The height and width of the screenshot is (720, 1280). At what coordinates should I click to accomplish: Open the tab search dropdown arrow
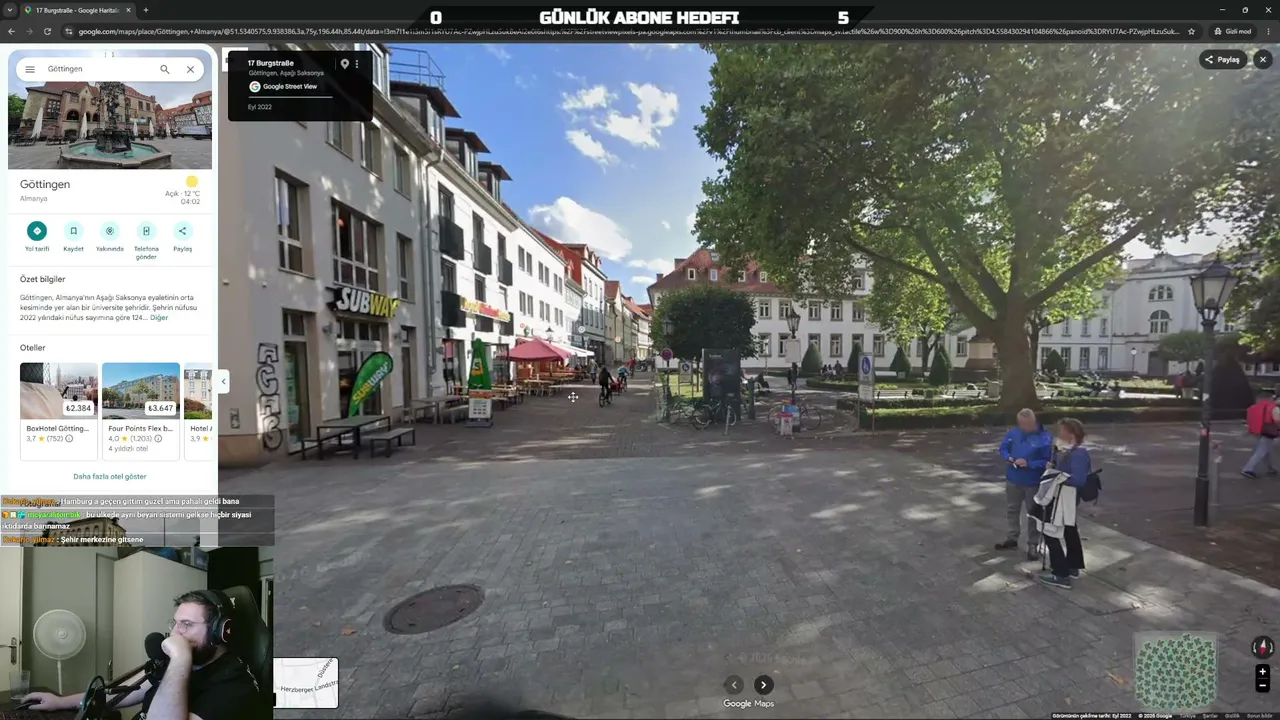10,10
